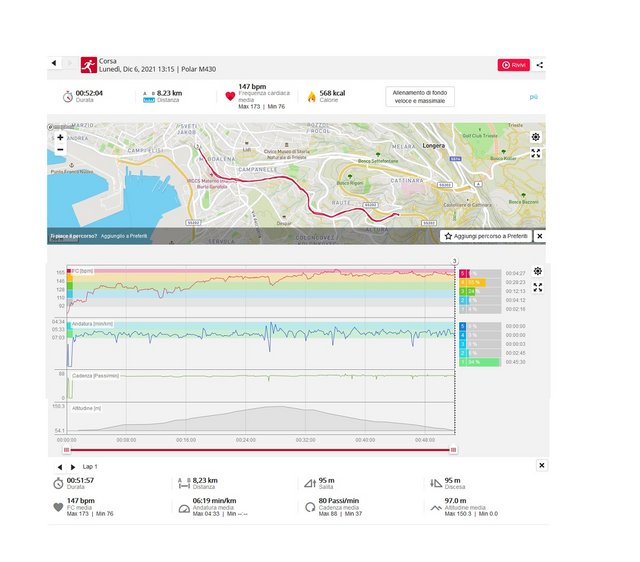Go to previous lap arrow
The width and height of the screenshot is (640, 562).
(60, 467)
